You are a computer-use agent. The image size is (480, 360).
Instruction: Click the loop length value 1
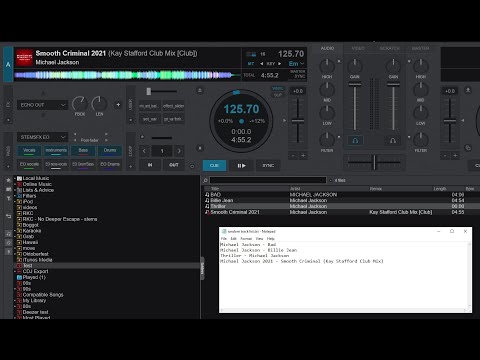click(x=162, y=151)
